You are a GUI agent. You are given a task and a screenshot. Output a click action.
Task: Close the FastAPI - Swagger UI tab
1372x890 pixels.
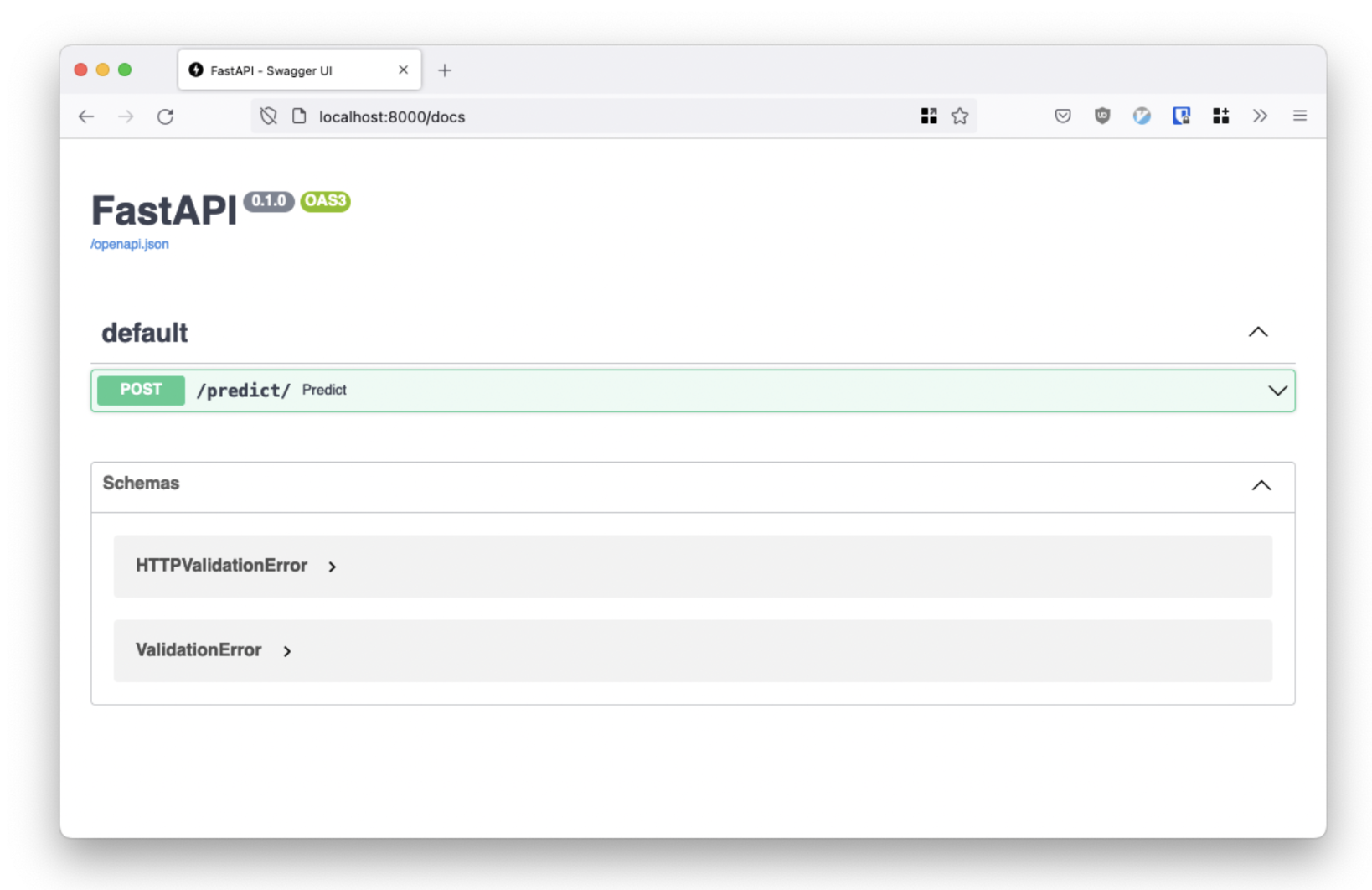point(404,70)
